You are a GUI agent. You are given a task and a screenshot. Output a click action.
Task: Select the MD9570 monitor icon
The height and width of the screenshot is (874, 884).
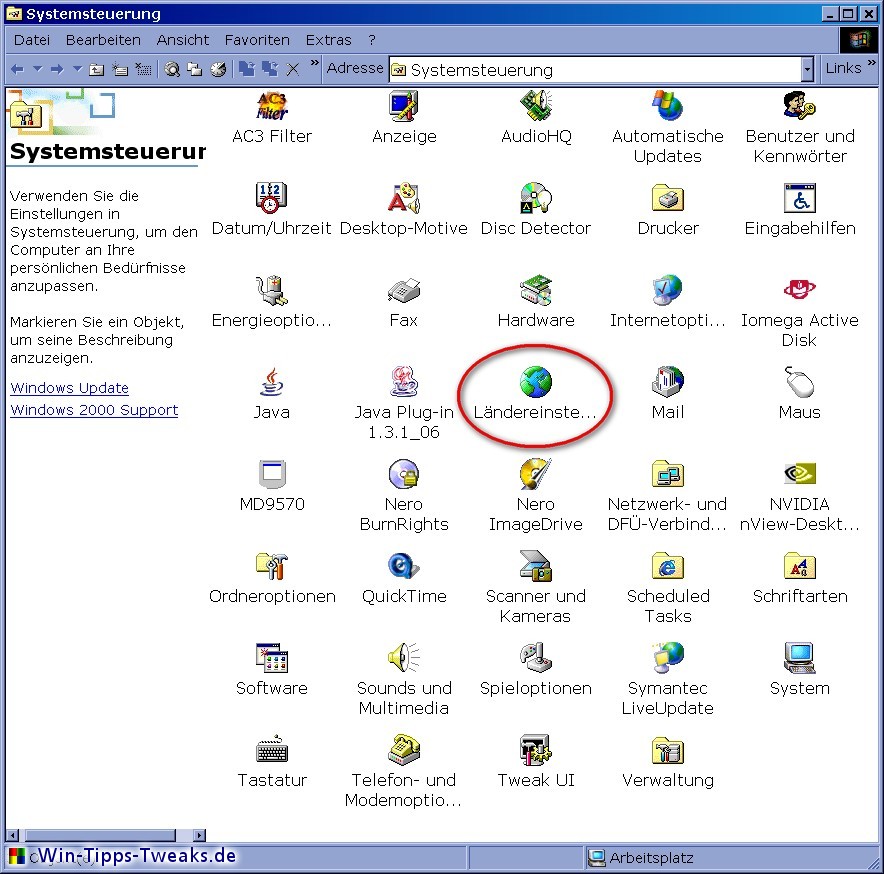point(272,474)
